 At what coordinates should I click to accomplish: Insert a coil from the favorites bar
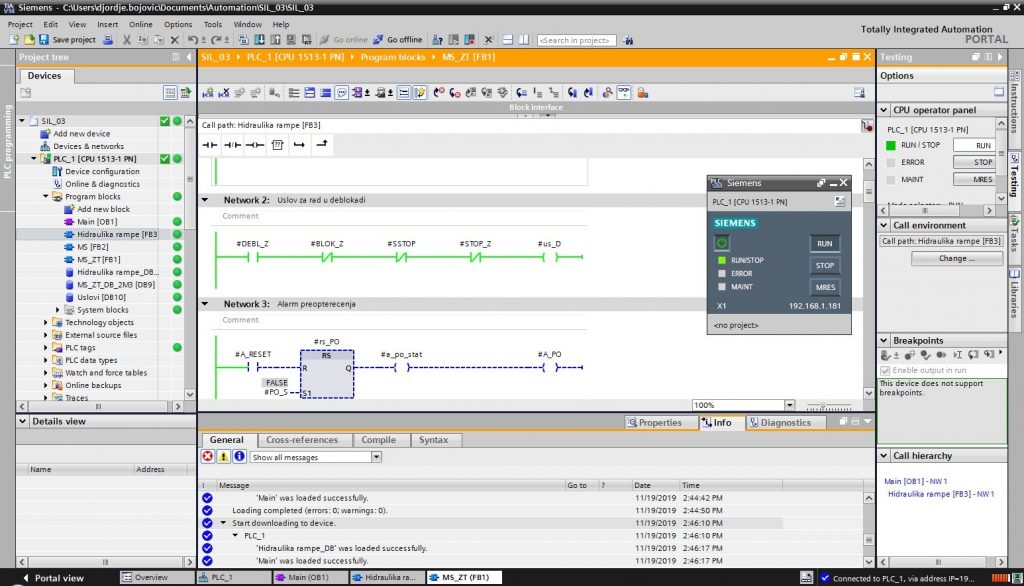(x=255, y=144)
